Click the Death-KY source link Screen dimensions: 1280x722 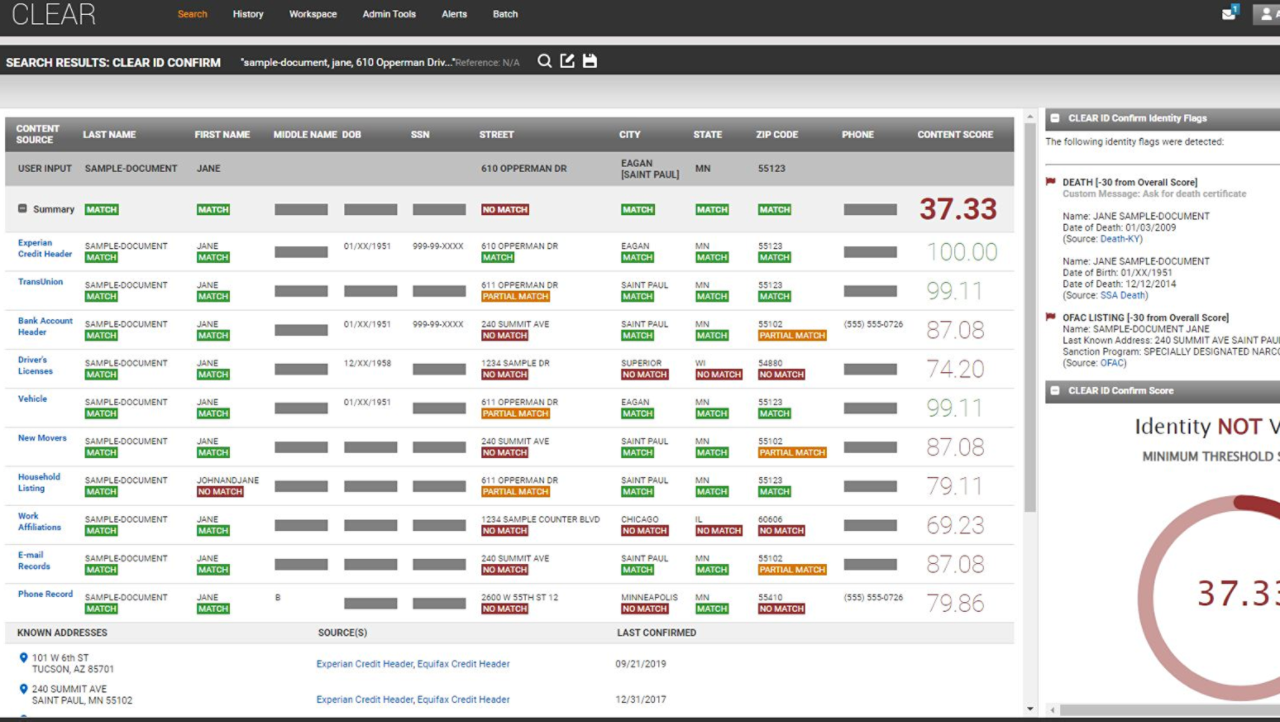click(x=1121, y=239)
